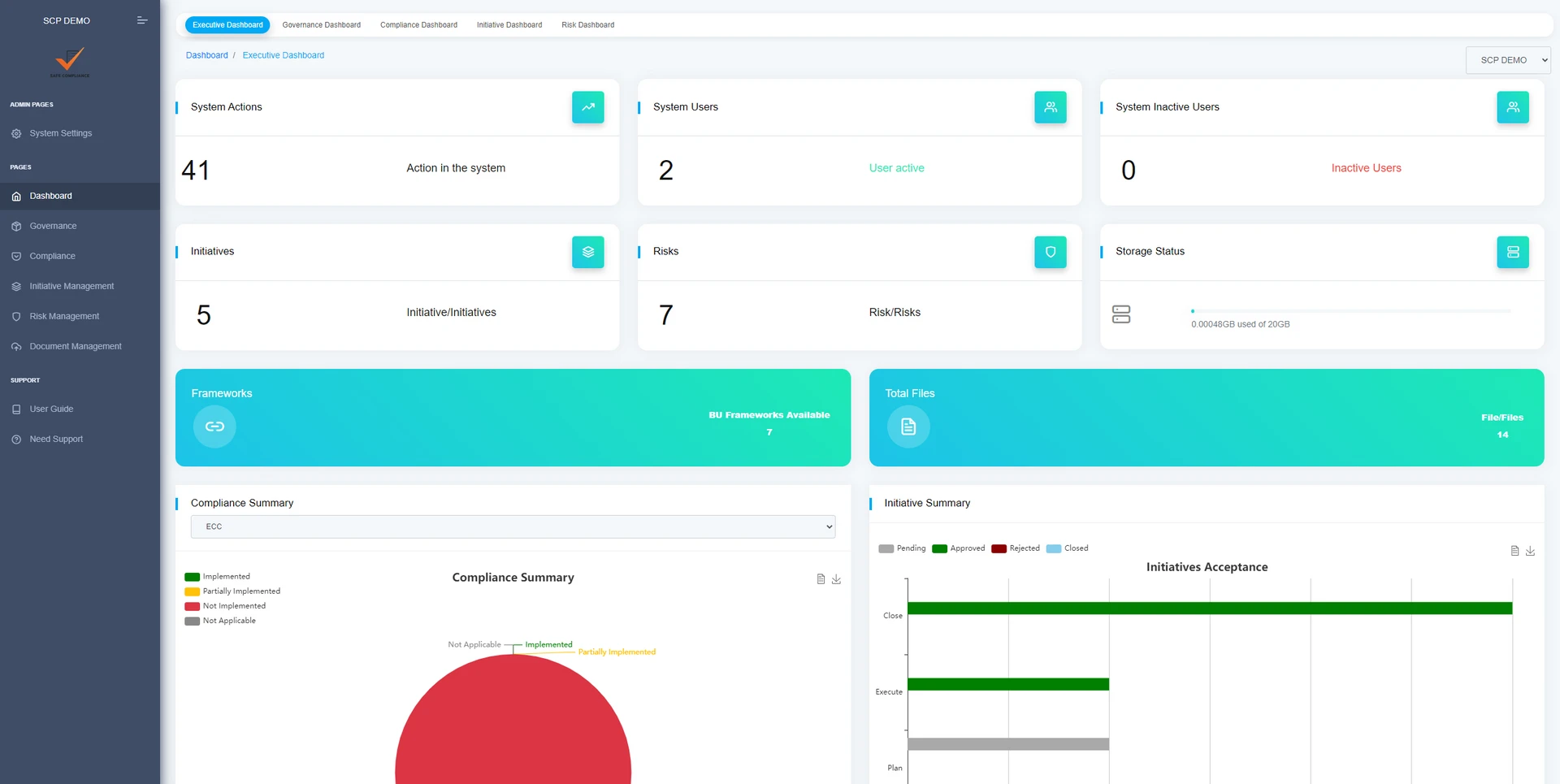
Task: Click the 'User active' label
Action: pos(896,168)
